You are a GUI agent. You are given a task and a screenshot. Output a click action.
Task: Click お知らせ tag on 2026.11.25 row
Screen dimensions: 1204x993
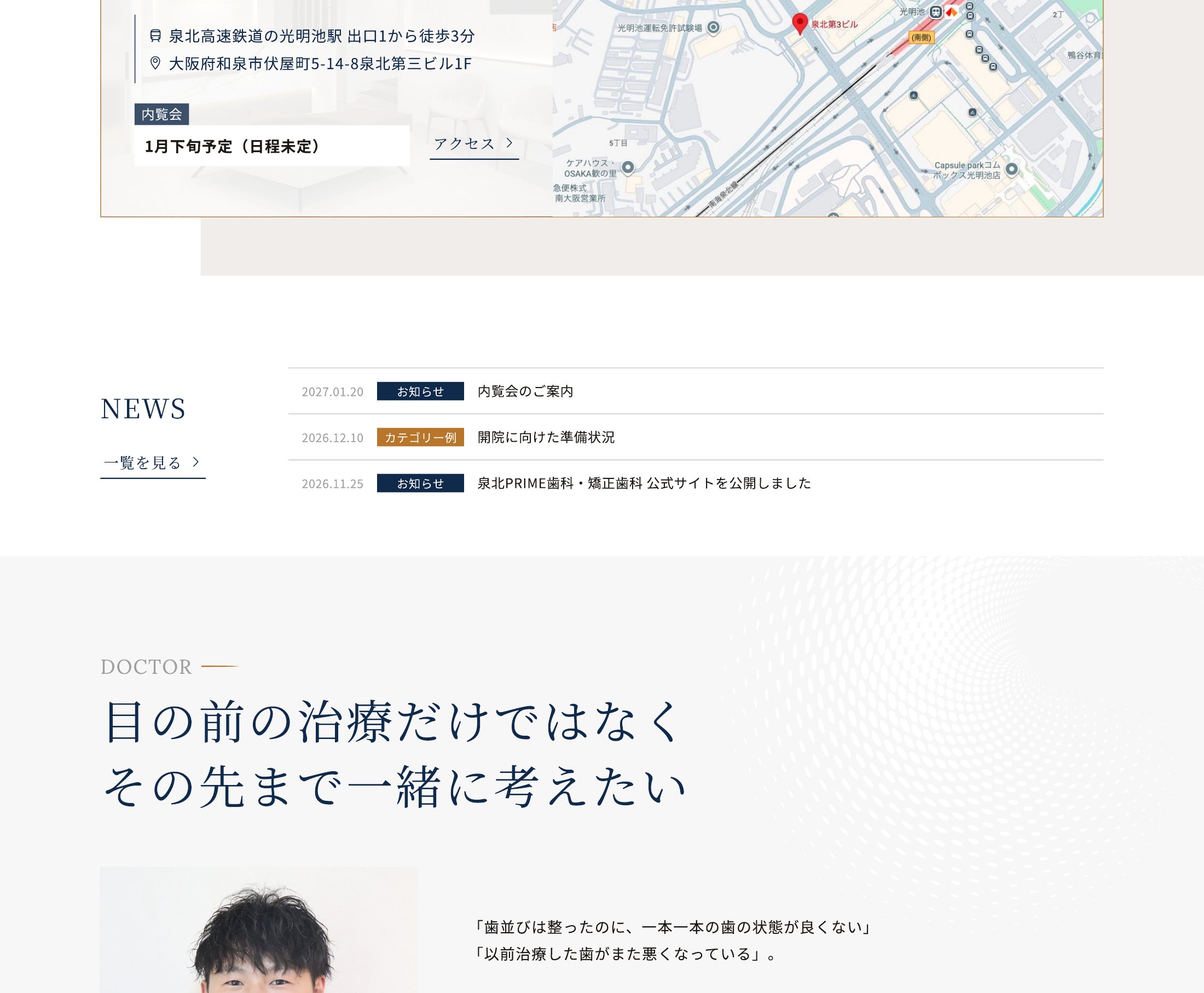coord(420,483)
